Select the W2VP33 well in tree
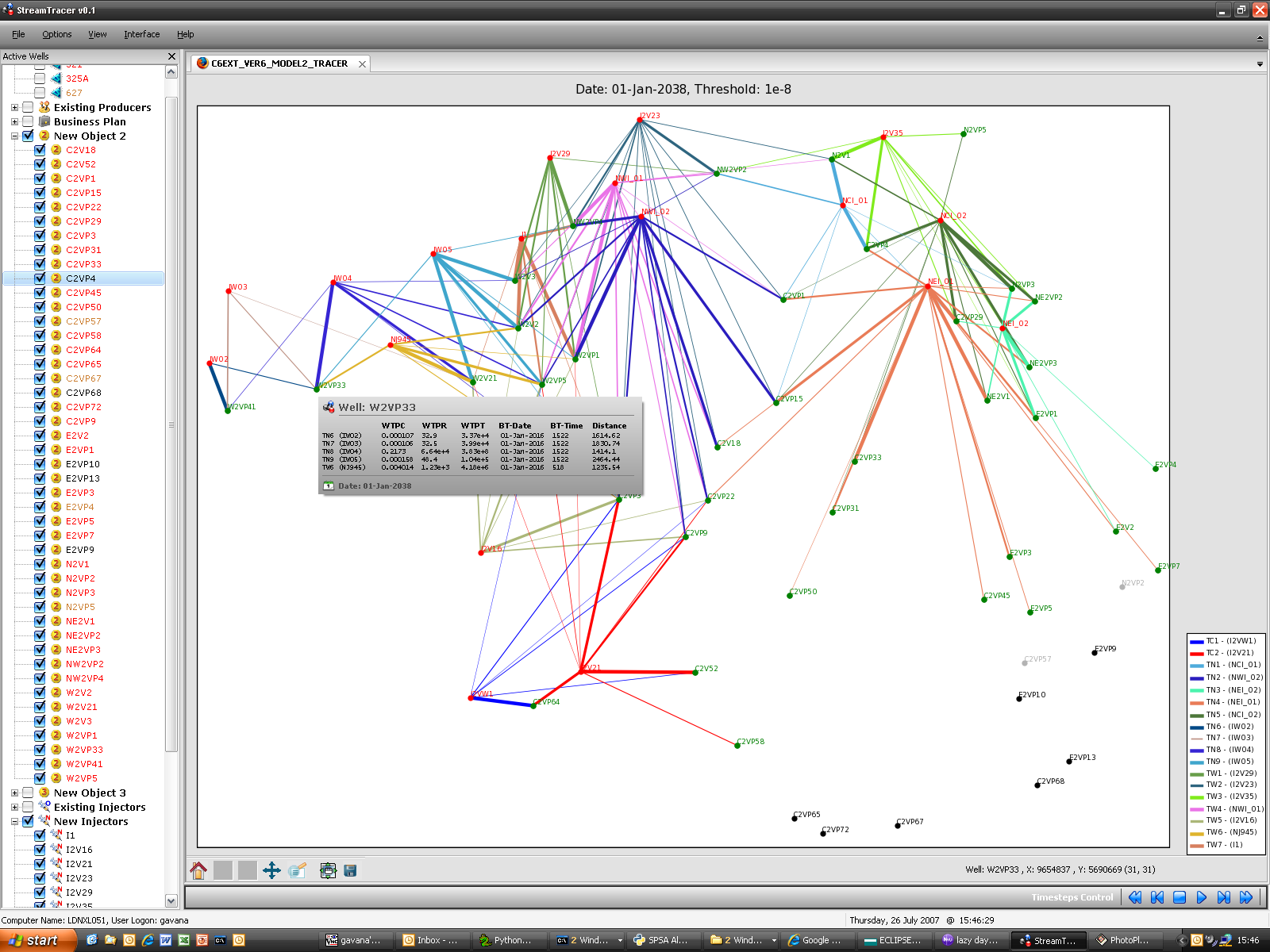Image resolution: width=1270 pixels, height=952 pixels. coord(84,750)
